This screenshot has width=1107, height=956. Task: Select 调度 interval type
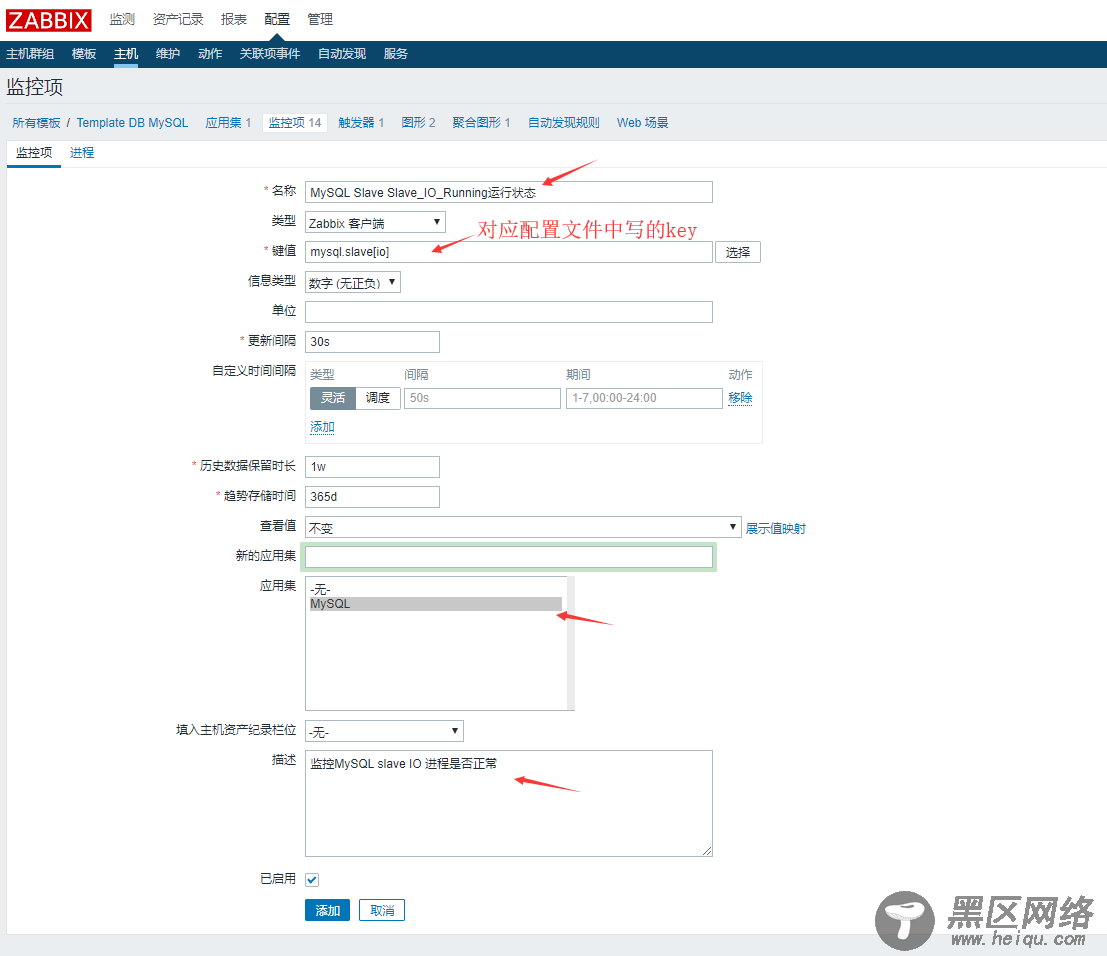(378, 398)
